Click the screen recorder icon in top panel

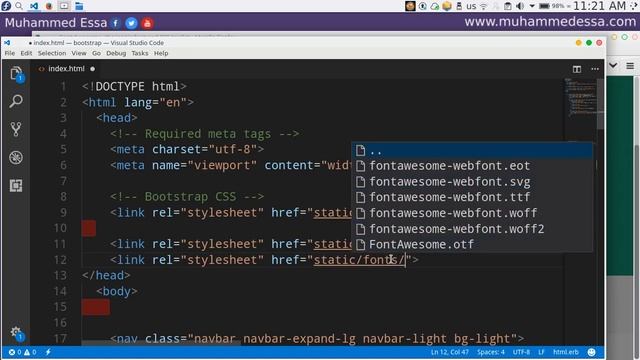click(64, 6)
